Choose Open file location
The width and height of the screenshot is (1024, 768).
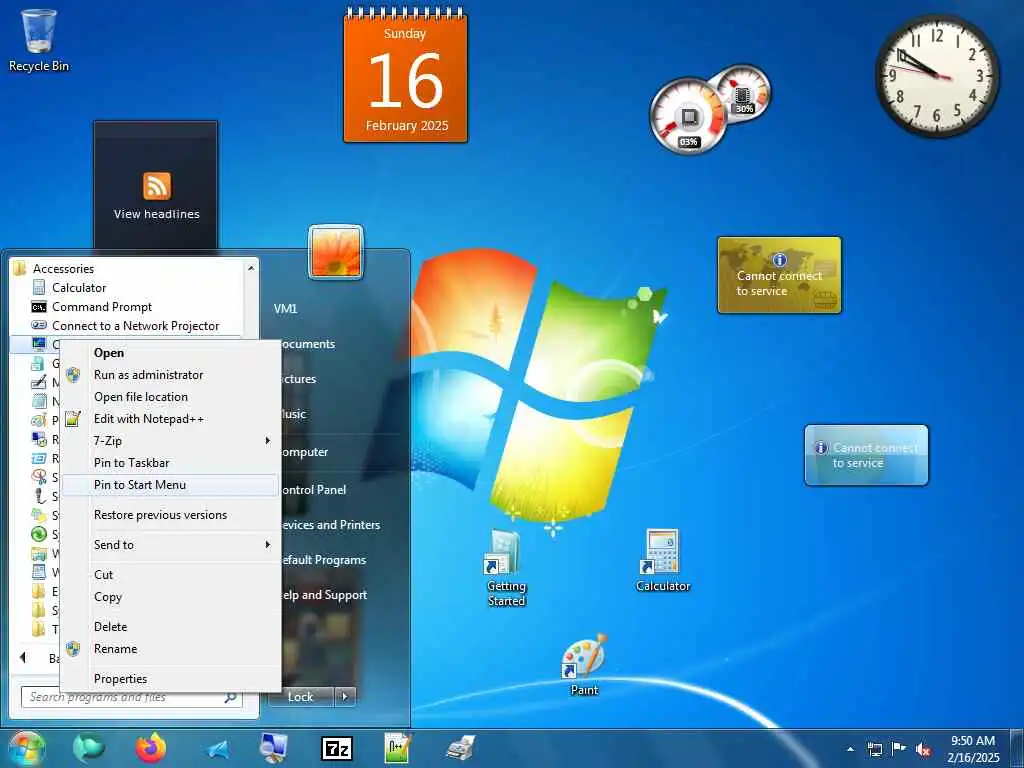tap(171, 397)
